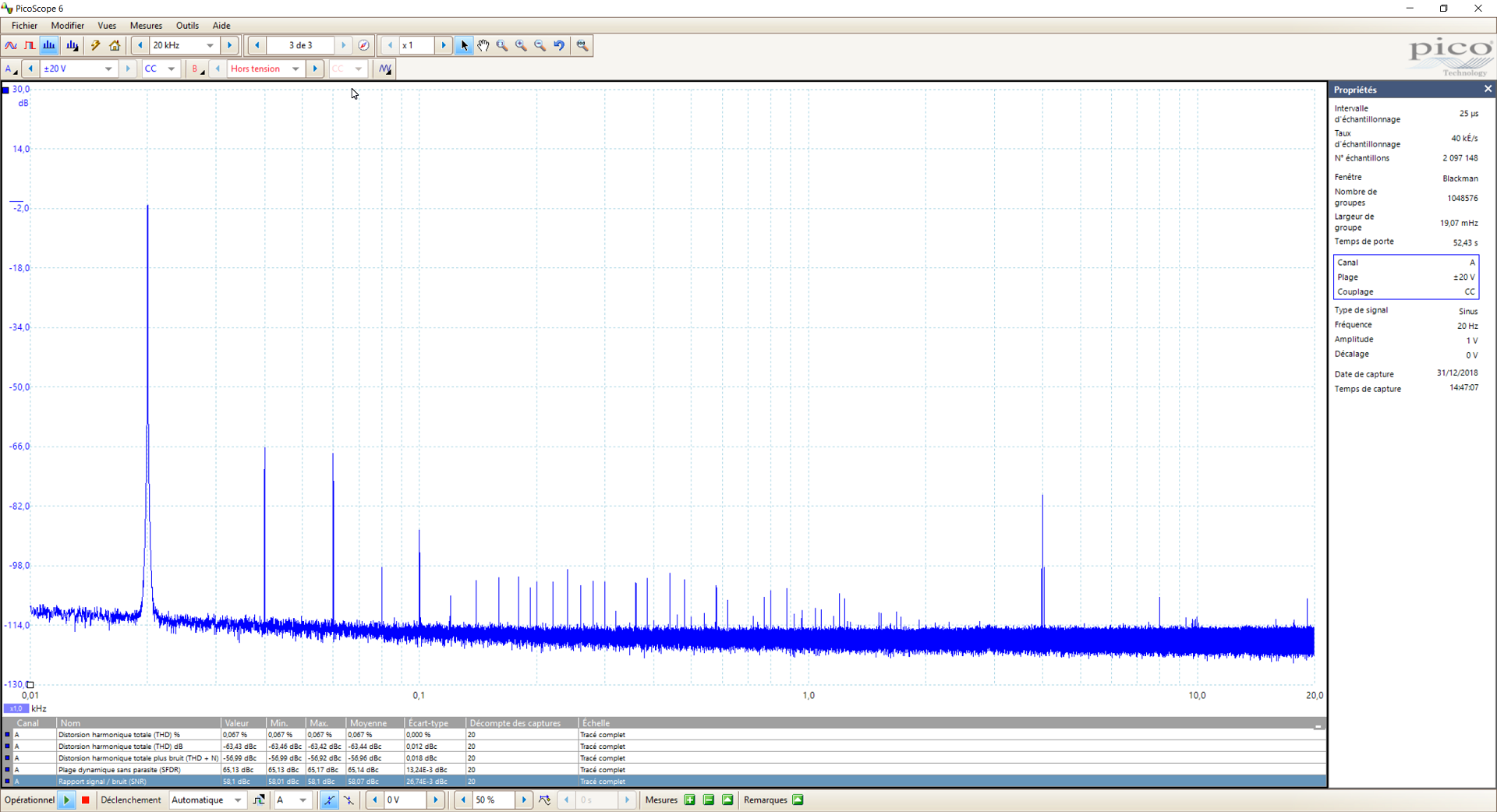
Task: Increase the frequency range with right arrow
Action: (x=230, y=45)
